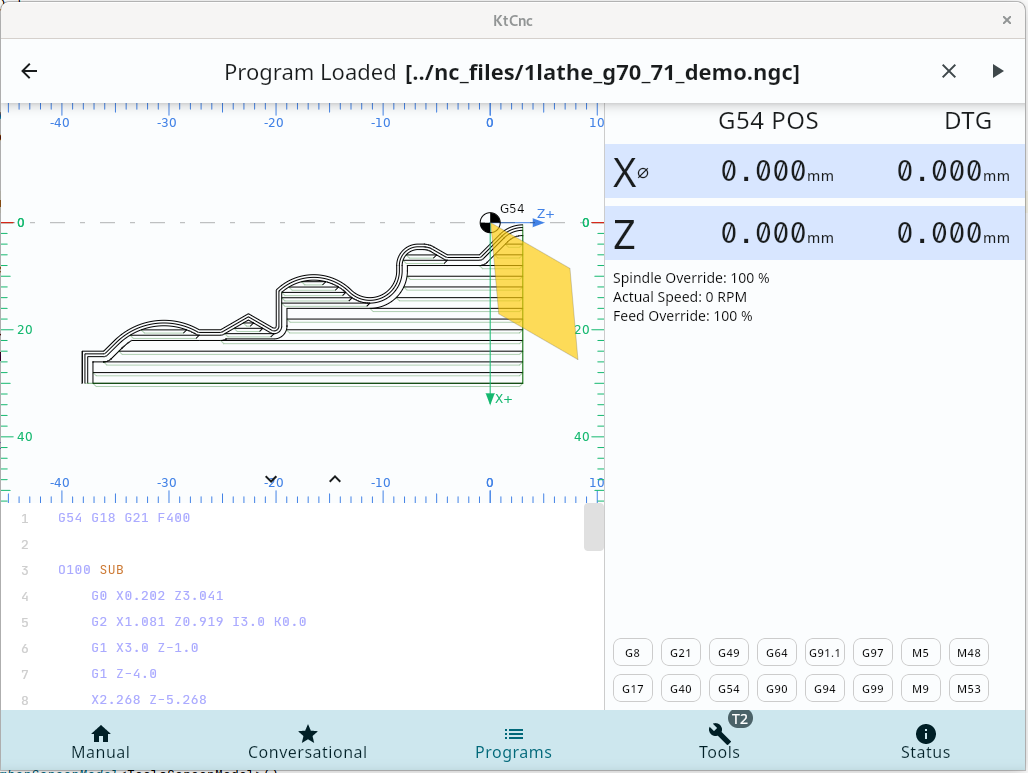Switch to the Programs tab

[513, 741]
